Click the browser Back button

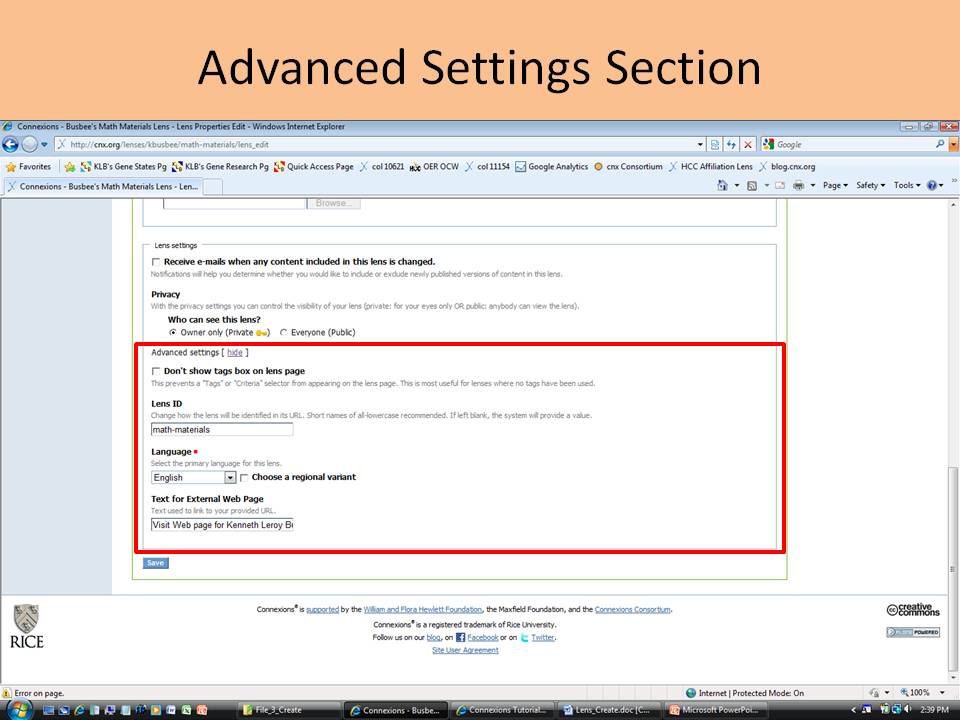12,145
